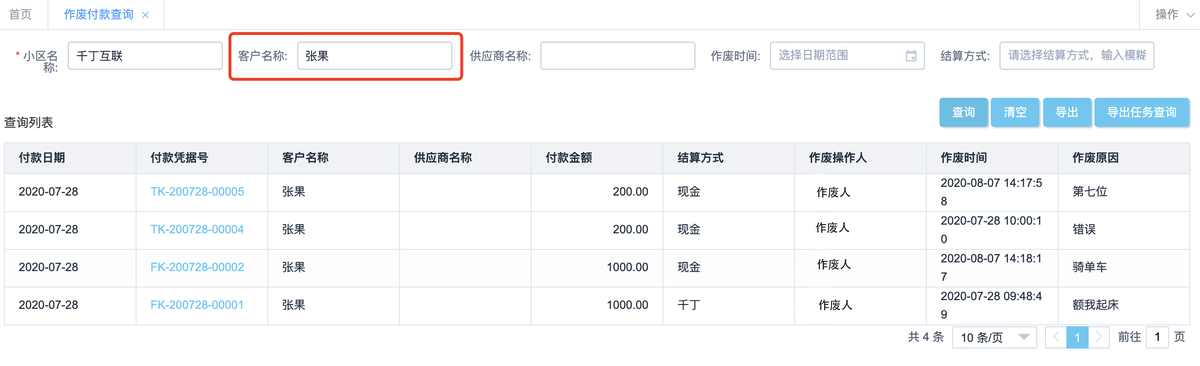Open the 结算方式 selection dropdown
1200x366 pixels.
click(x=1077, y=56)
